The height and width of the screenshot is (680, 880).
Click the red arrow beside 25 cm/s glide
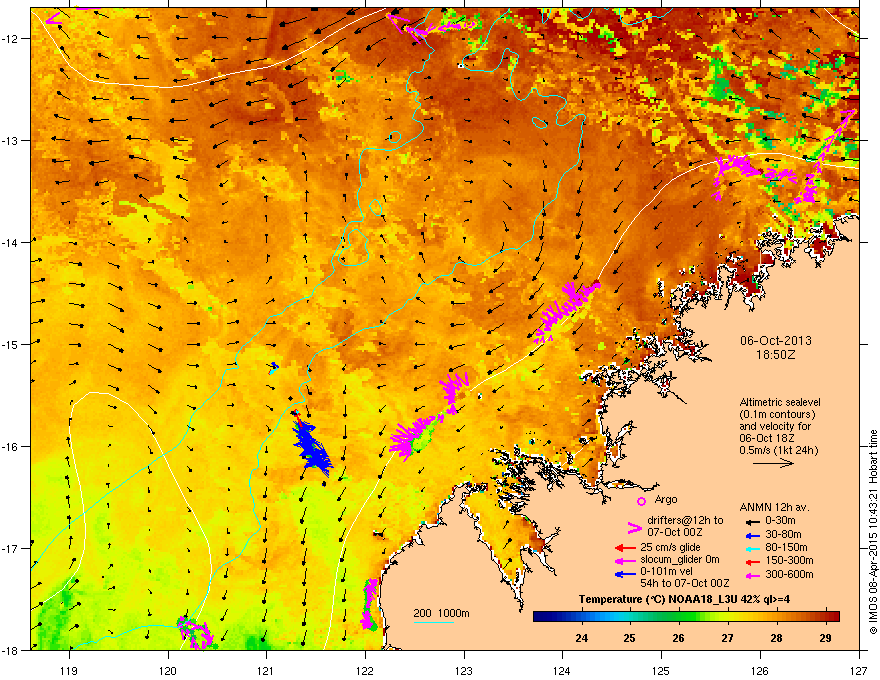click(x=625, y=548)
